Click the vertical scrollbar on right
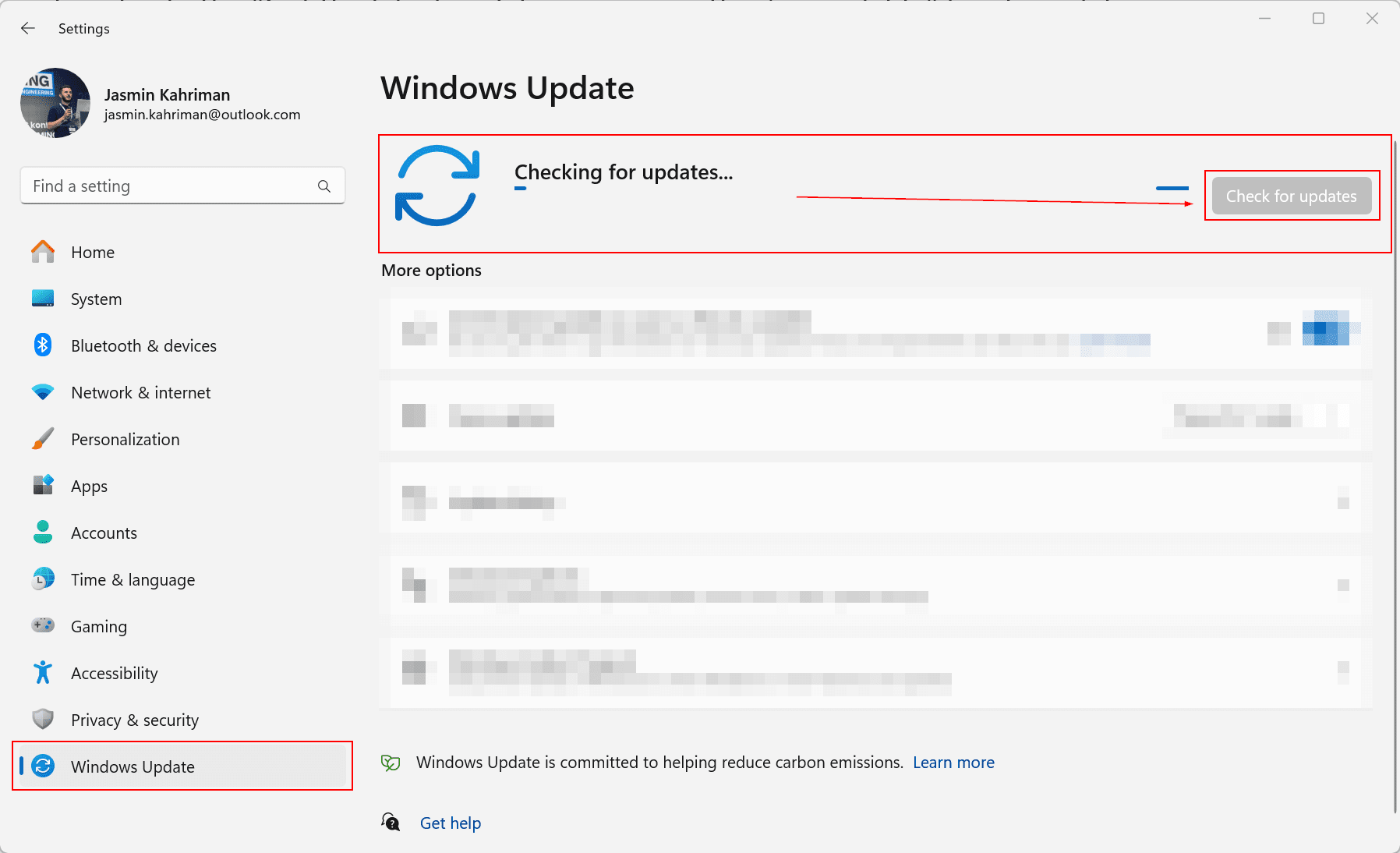 1395,478
